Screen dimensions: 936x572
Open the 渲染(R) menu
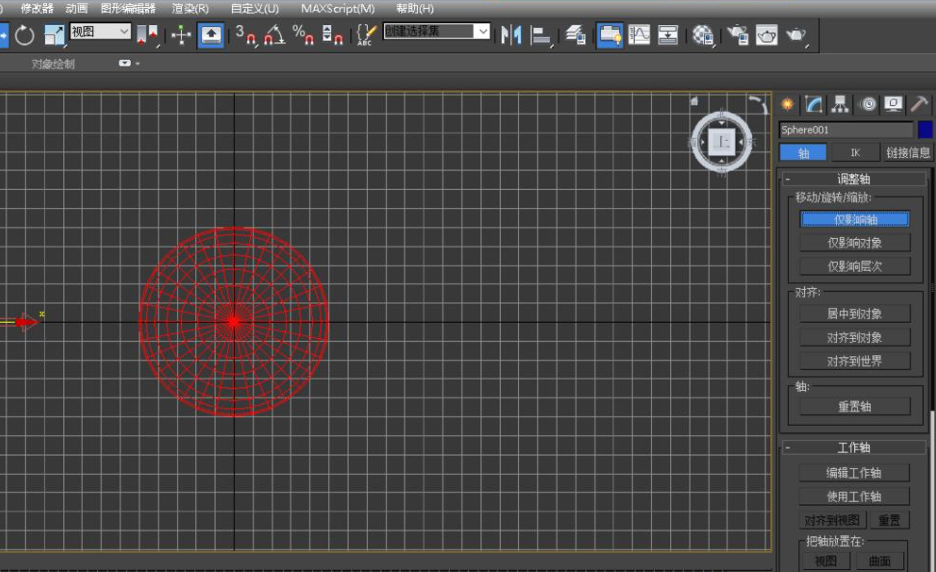[190, 8]
